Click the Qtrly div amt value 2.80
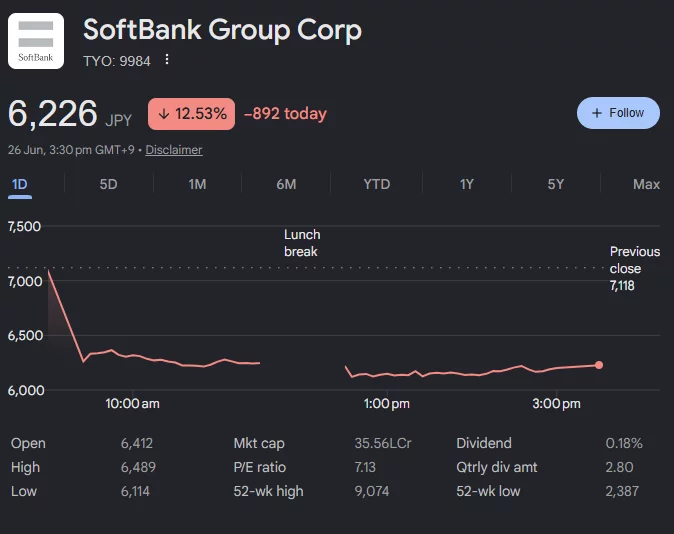This screenshot has width=674, height=534. pyautogui.click(x=619, y=467)
